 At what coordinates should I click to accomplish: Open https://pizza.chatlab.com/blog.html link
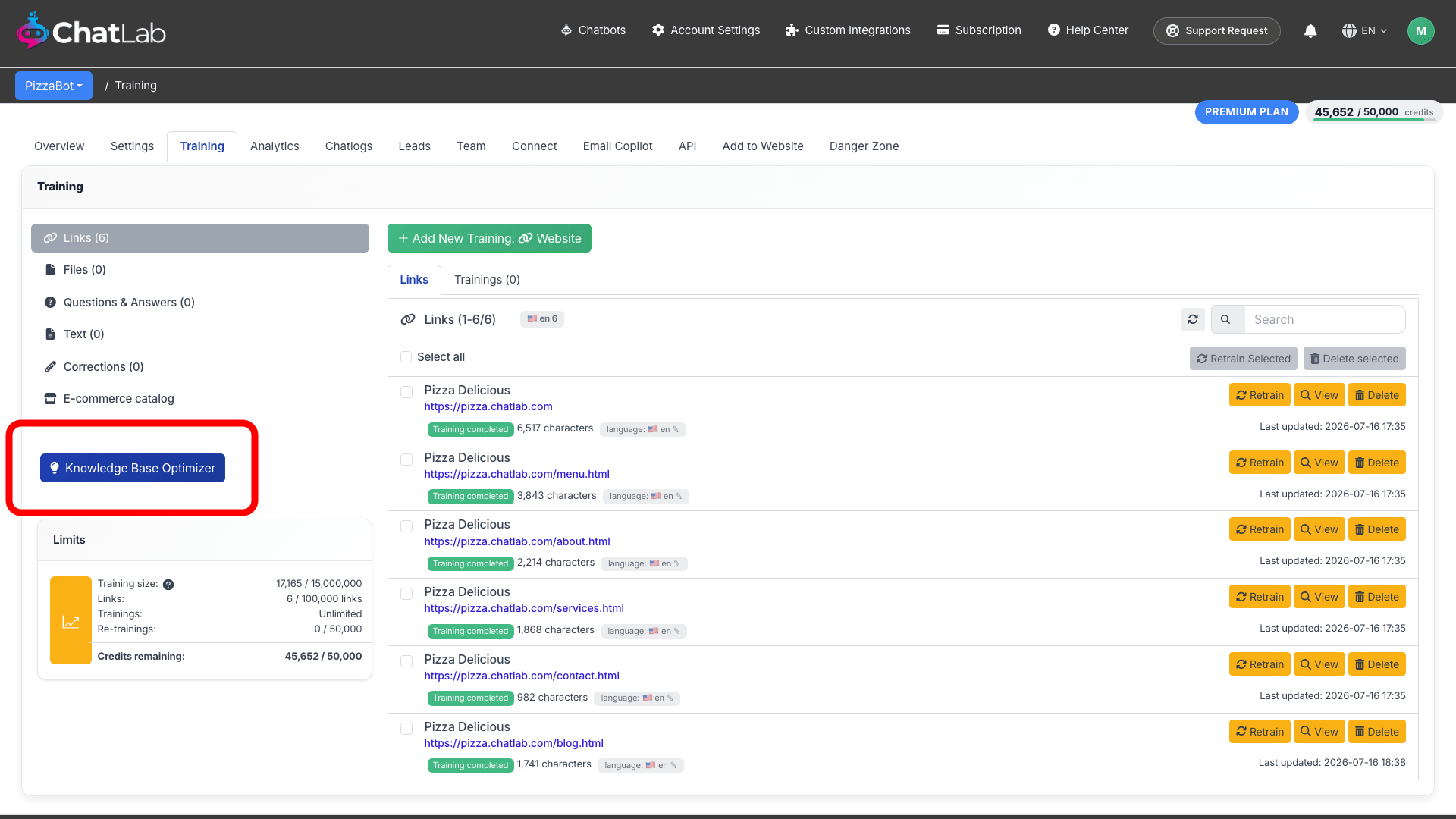point(514,743)
